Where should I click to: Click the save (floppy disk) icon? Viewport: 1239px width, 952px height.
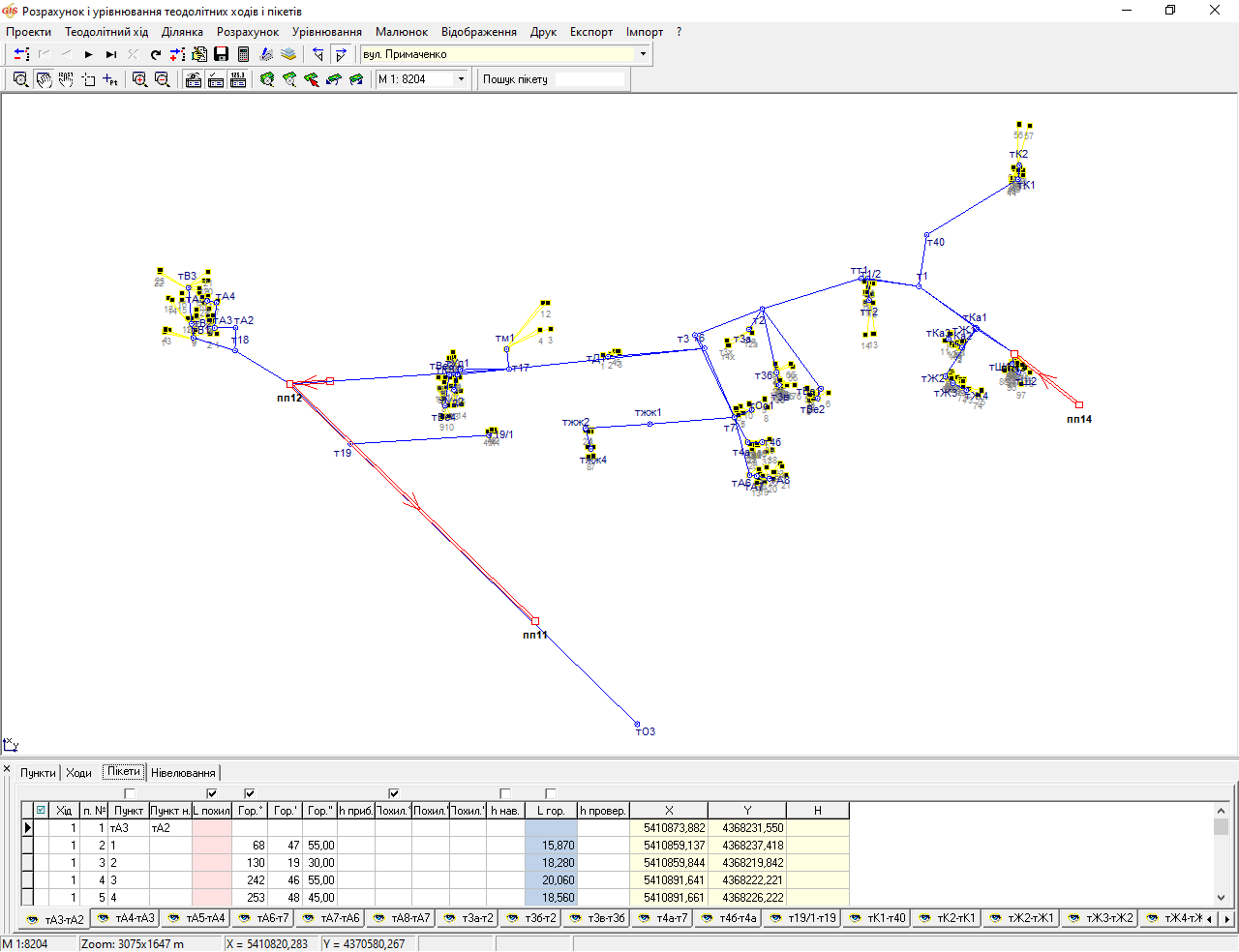tap(222, 54)
